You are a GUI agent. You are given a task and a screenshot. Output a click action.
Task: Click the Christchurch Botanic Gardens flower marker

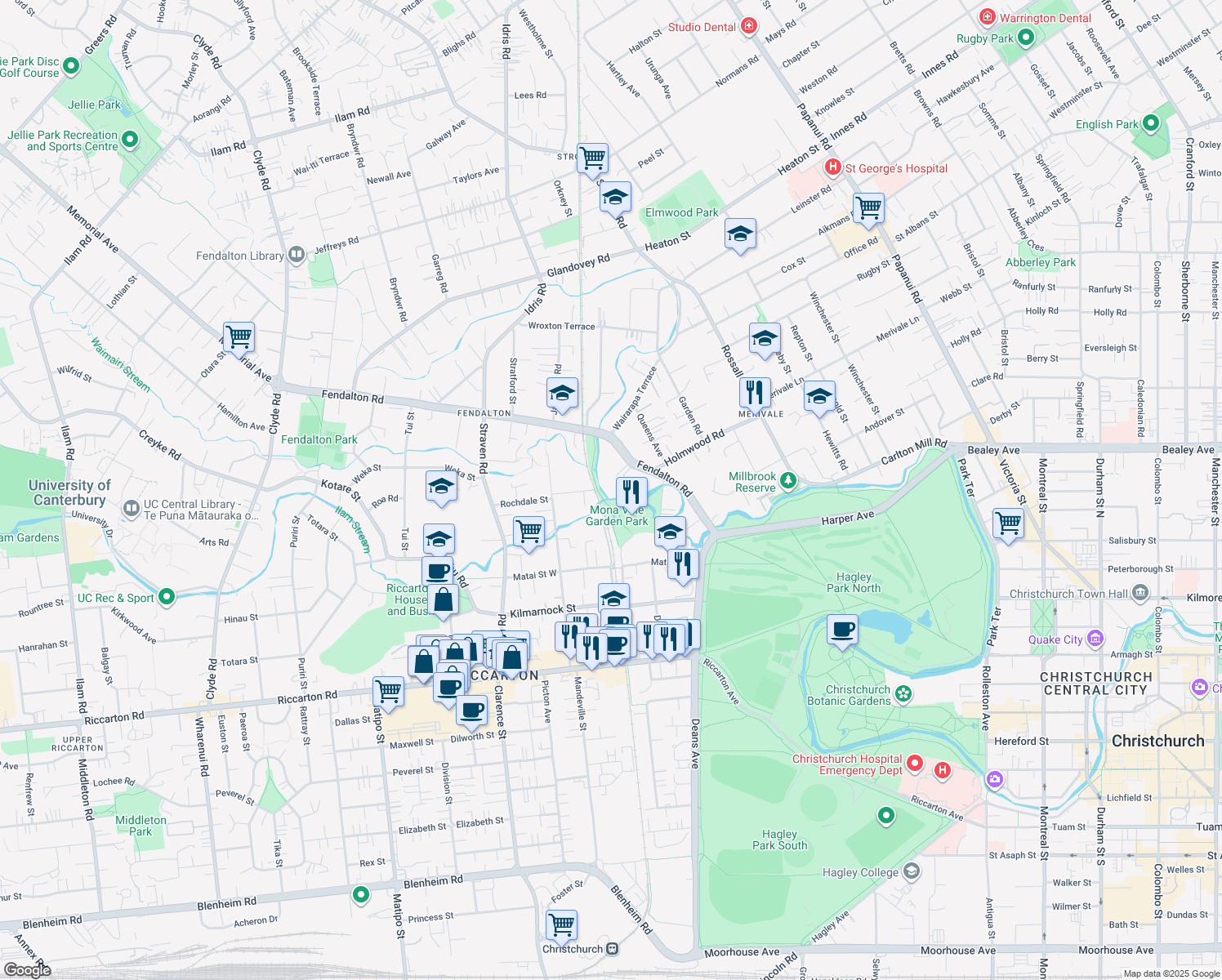pos(902,692)
